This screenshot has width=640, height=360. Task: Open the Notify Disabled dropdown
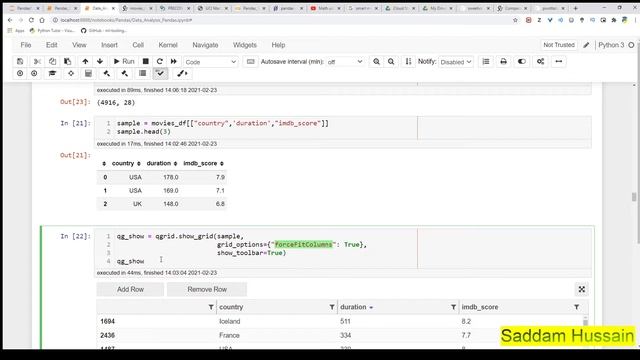tap(456, 62)
